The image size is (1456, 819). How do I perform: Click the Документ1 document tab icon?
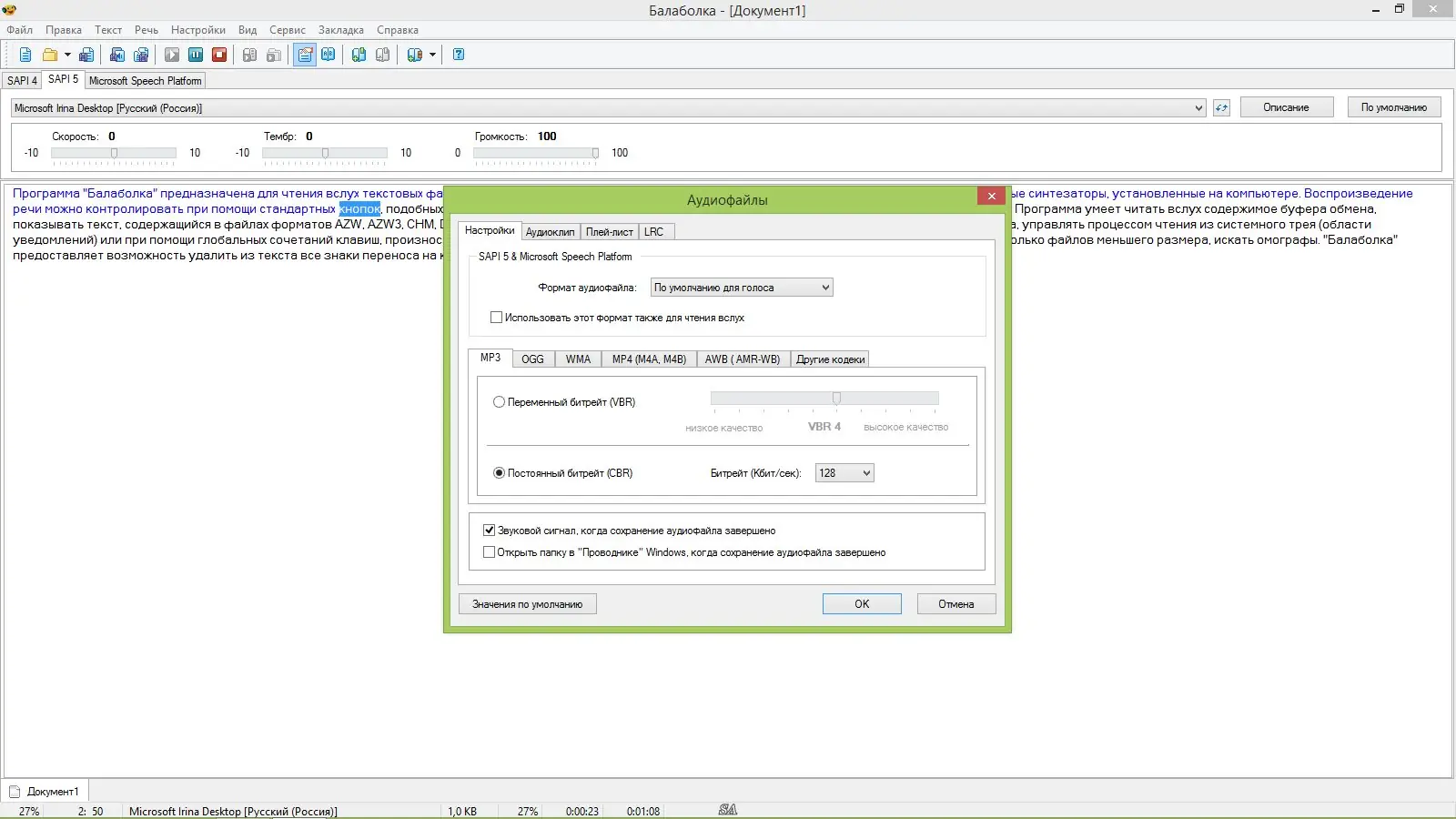coord(15,792)
